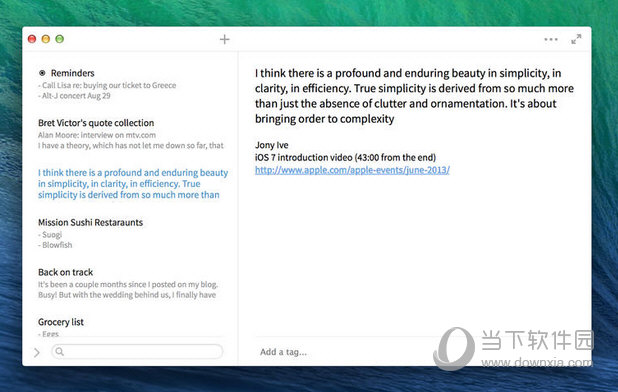618x392 pixels.
Task: Create a new note with the plus icon
Action: (x=225, y=39)
